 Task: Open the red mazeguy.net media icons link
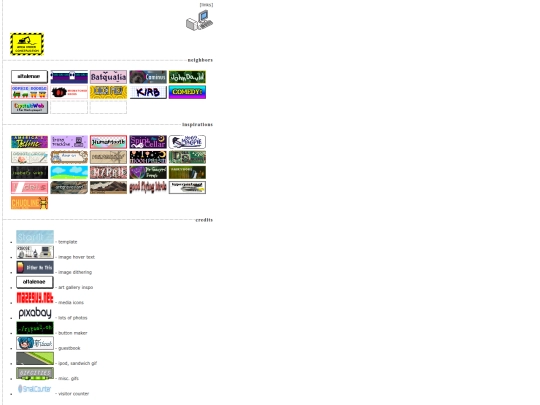point(35,298)
